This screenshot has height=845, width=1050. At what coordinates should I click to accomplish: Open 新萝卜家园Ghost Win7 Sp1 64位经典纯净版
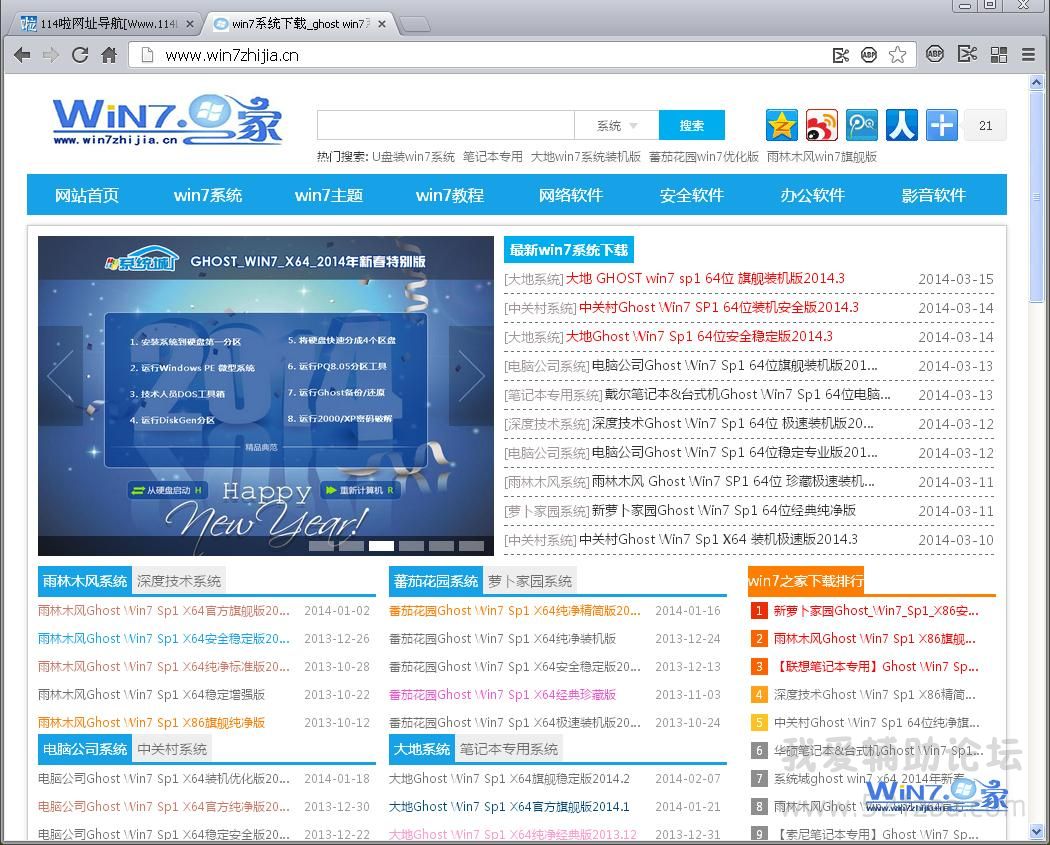(x=724, y=510)
